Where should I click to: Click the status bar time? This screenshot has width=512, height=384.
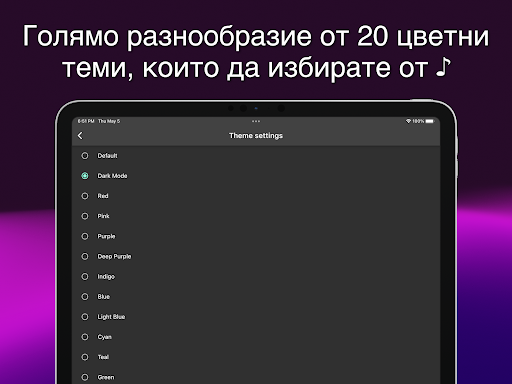click(86, 121)
